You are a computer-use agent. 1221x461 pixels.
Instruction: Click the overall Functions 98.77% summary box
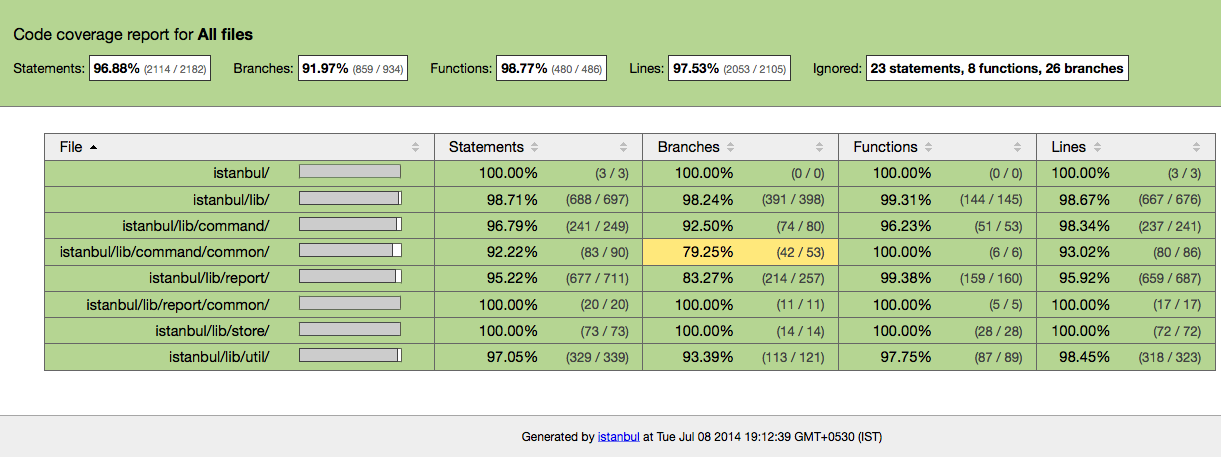tap(552, 69)
